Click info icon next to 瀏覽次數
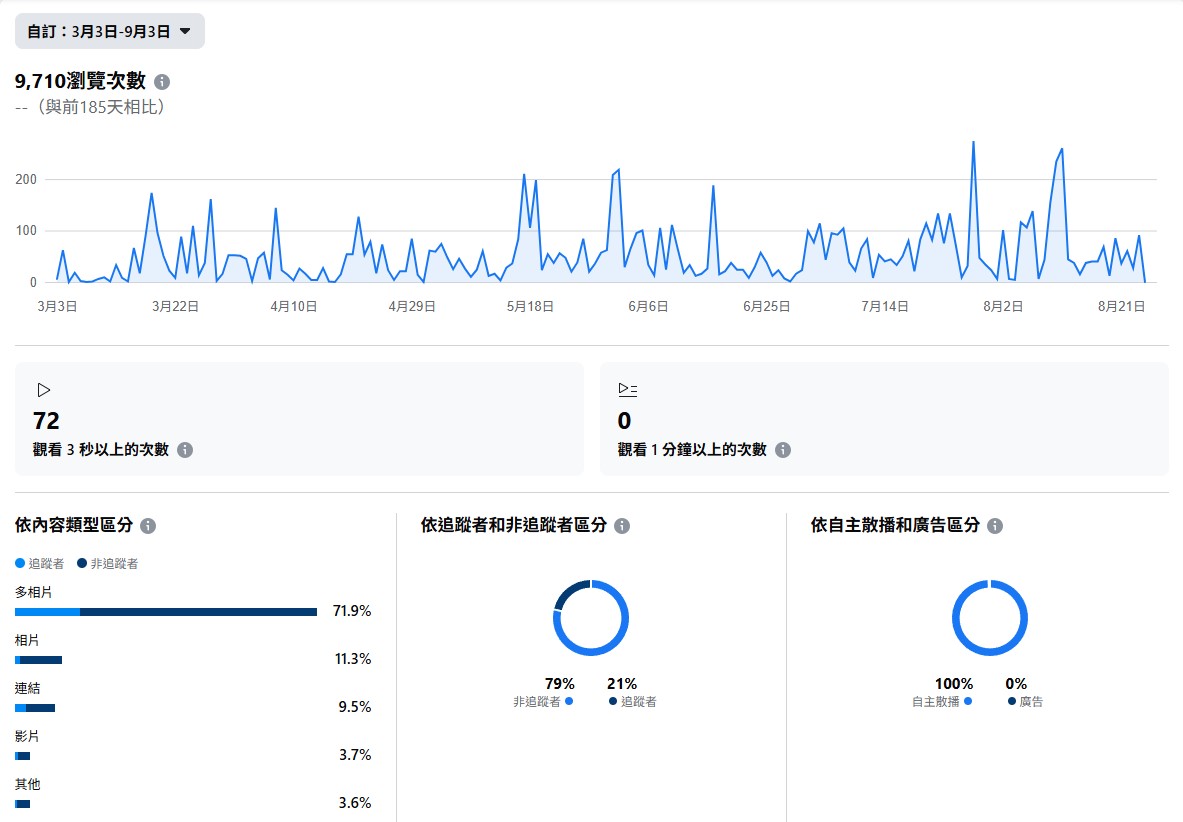Image resolution: width=1183 pixels, height=822 pixels. (162, 82)
